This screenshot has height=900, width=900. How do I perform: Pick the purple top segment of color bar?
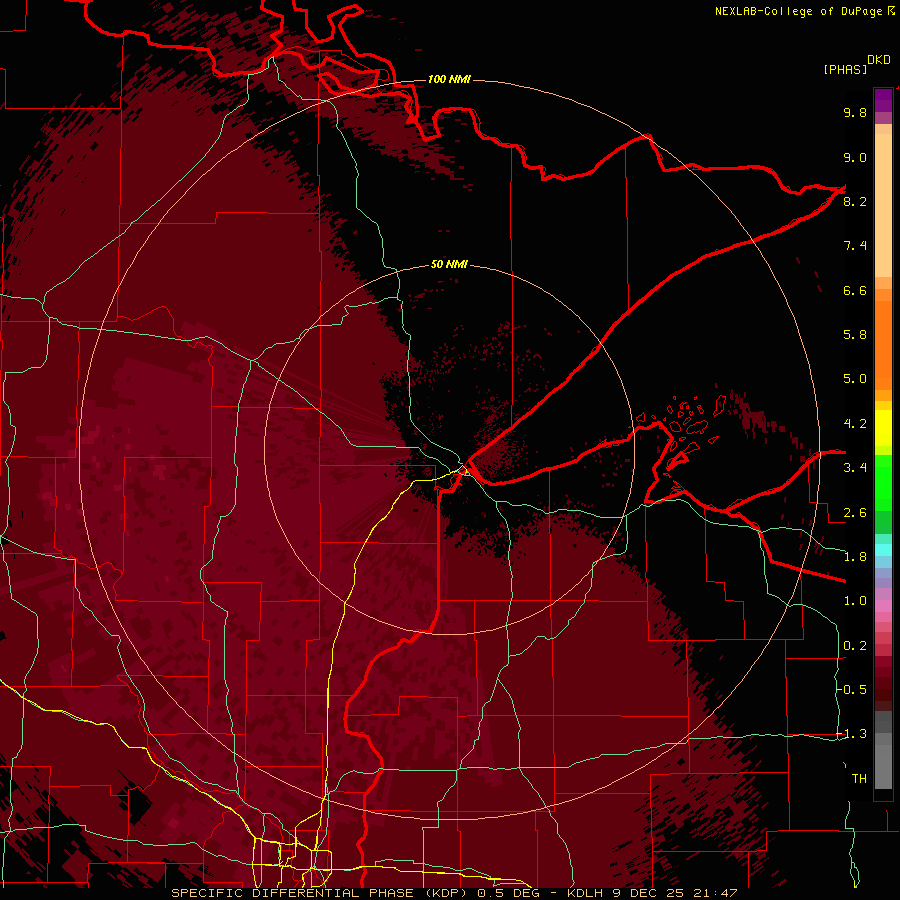tap(883, 100)
